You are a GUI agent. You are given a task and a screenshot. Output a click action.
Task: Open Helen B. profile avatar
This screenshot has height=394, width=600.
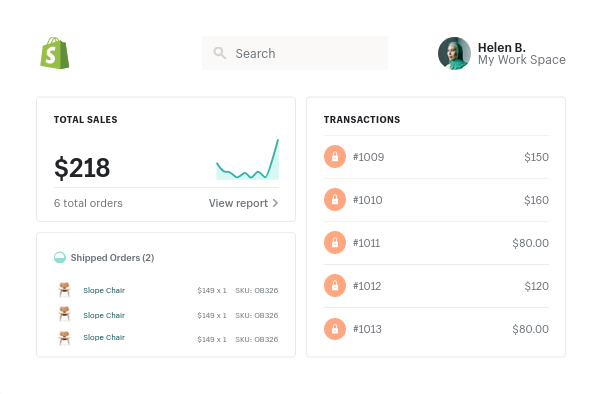pos(454,53)
